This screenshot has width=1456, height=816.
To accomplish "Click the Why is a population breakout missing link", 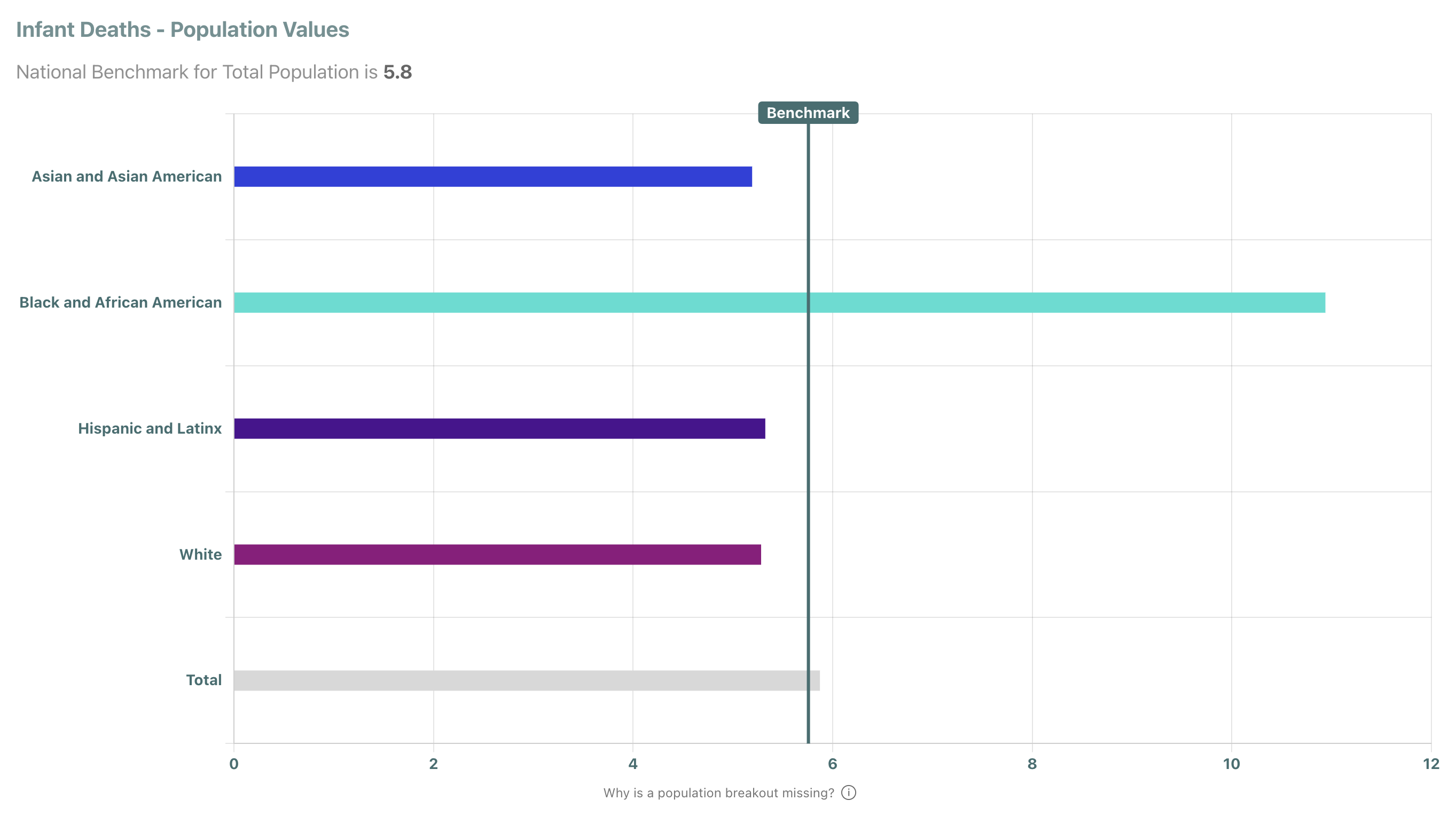I will (718, 793).
